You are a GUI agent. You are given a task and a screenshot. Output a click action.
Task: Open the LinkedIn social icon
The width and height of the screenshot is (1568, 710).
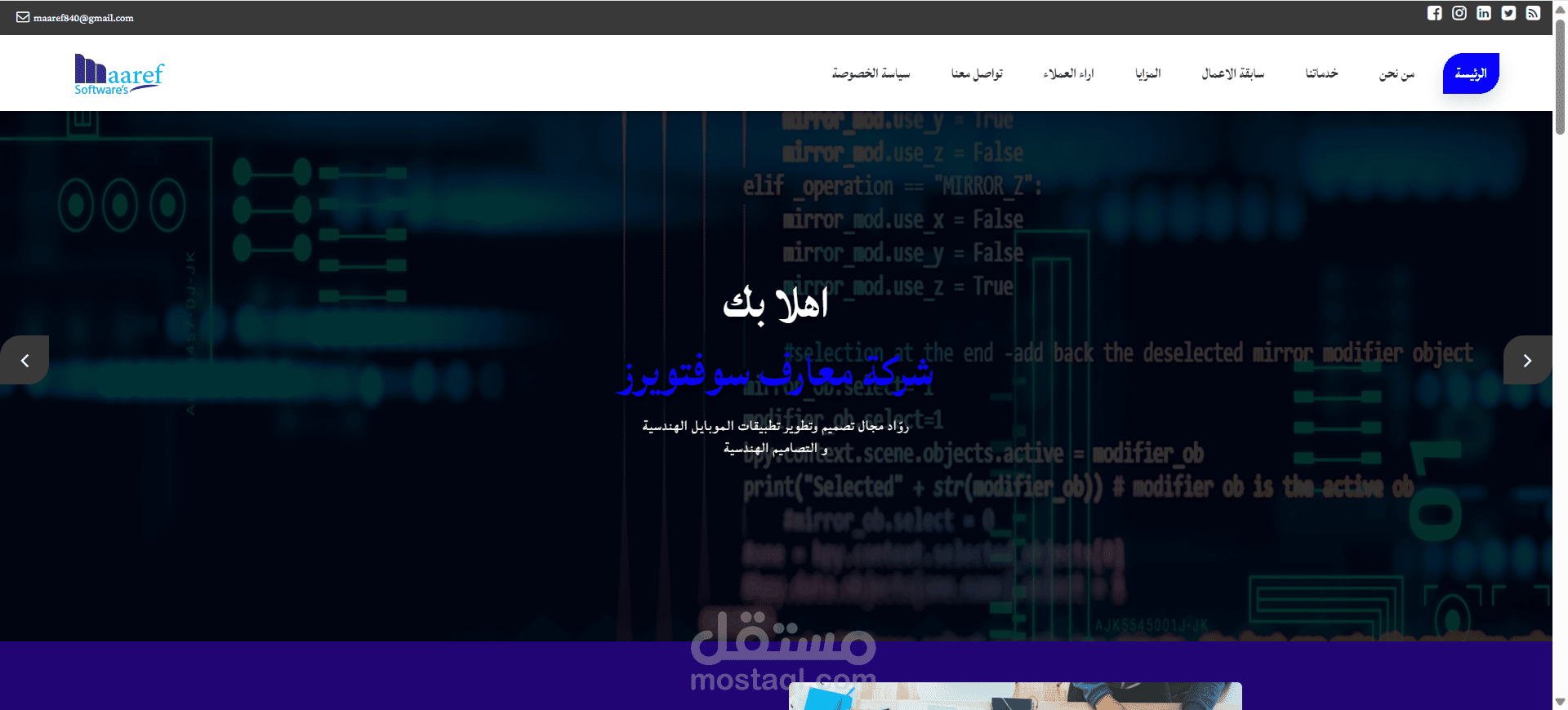point(1484,13)
